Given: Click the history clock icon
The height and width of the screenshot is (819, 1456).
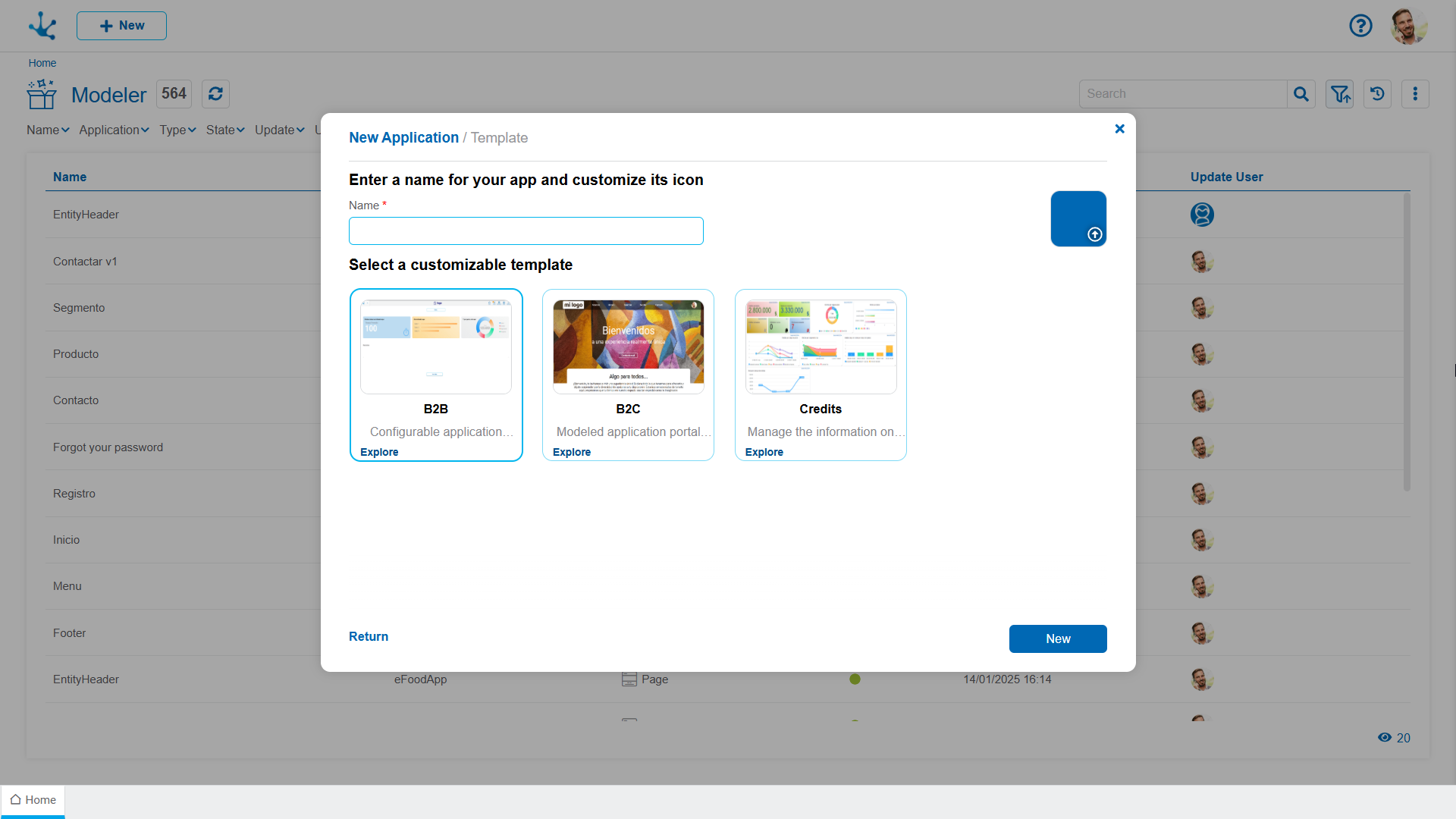Looking at the screenshot, I should pos(1377,94).
